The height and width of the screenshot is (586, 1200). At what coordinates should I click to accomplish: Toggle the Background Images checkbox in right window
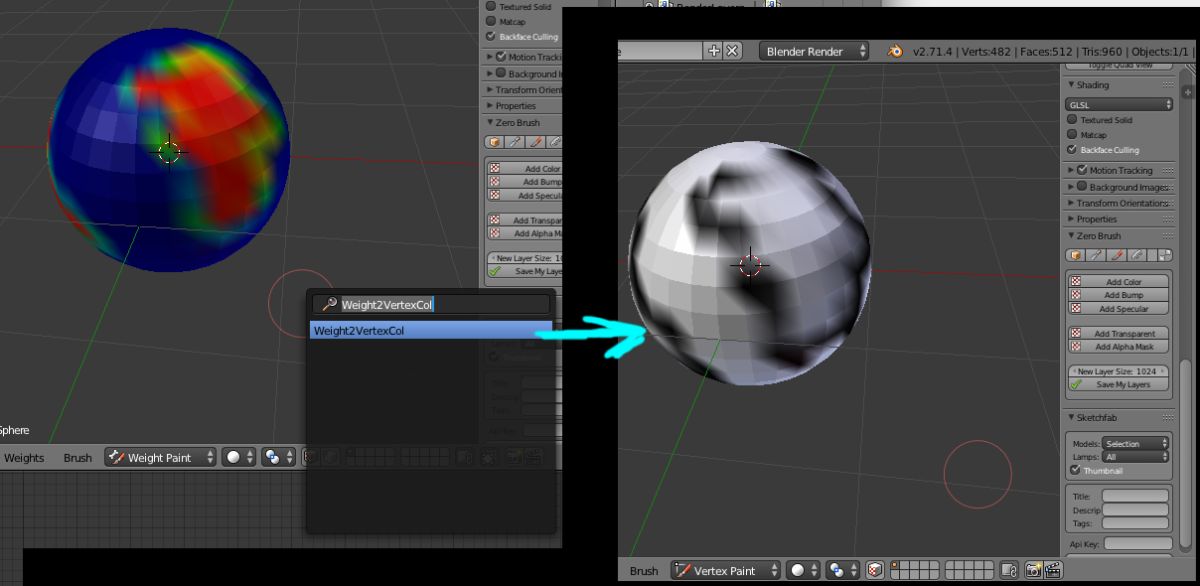[x=1082, y=186]
